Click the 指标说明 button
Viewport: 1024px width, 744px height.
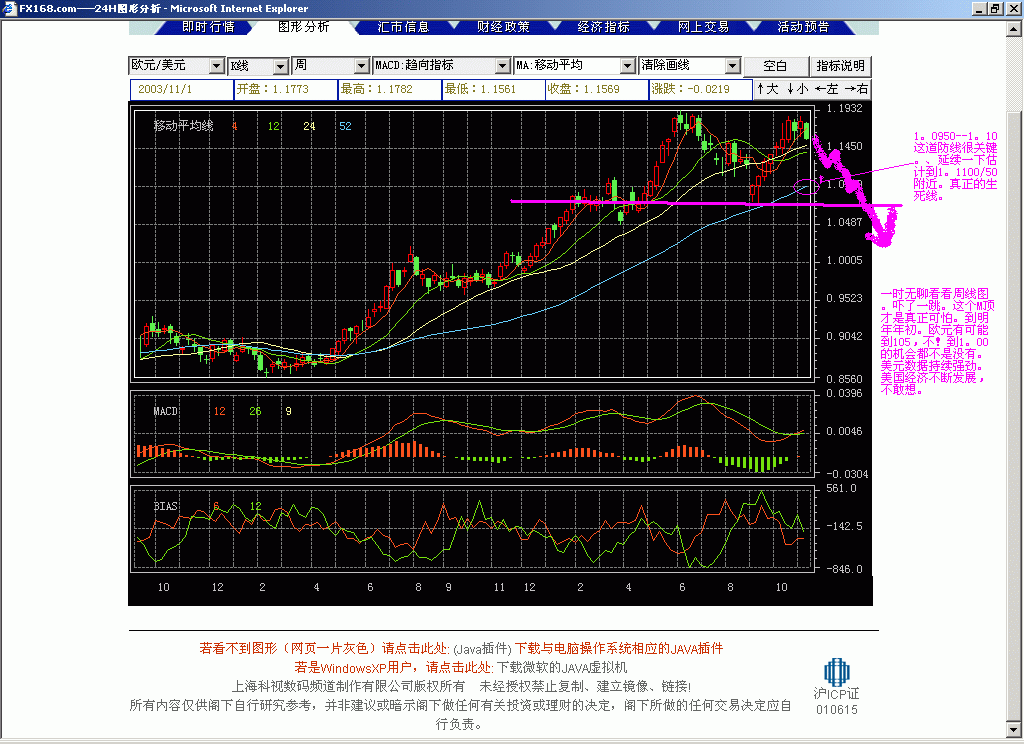click(840, 66)
